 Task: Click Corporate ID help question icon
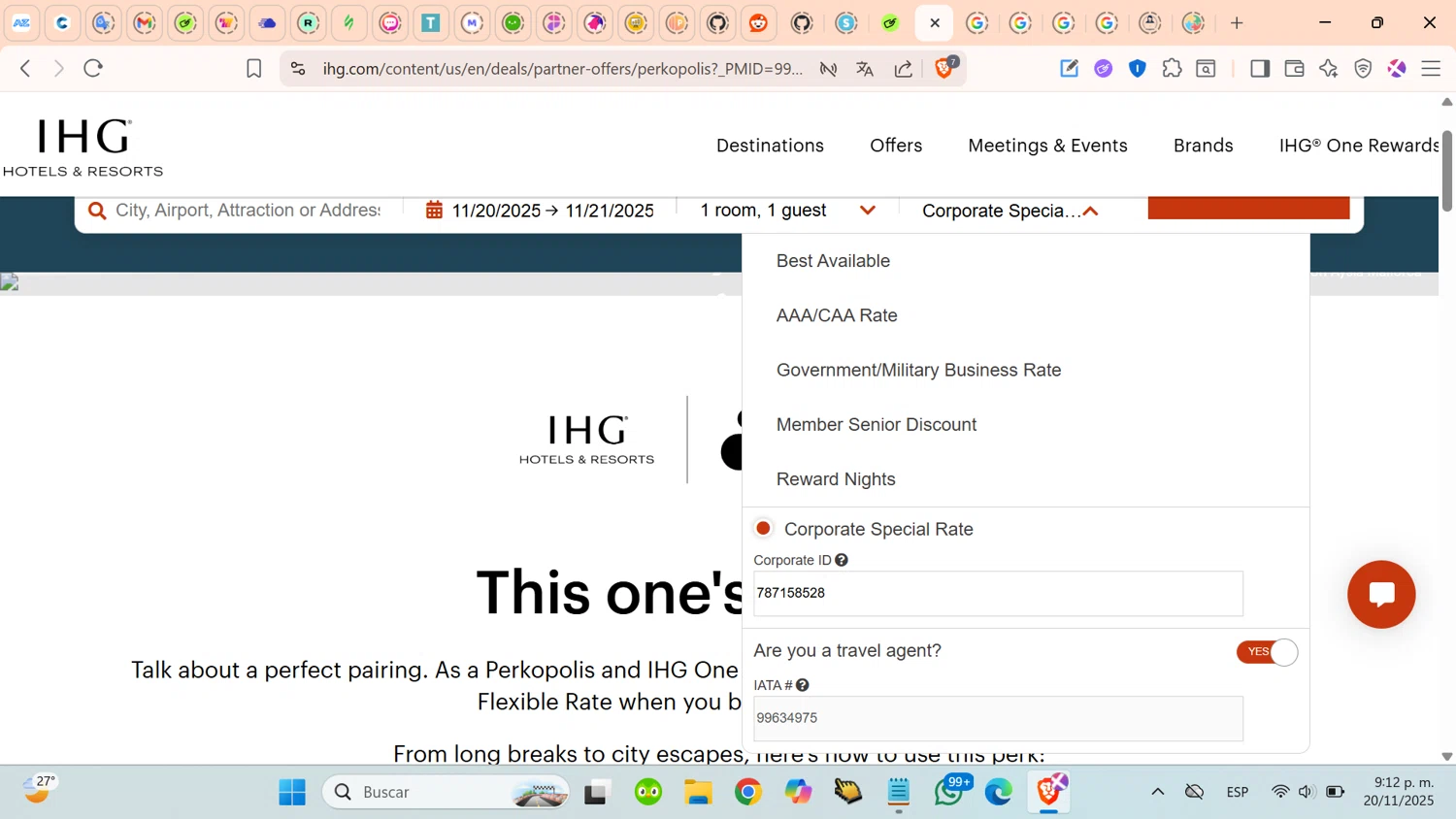point(842,560)
